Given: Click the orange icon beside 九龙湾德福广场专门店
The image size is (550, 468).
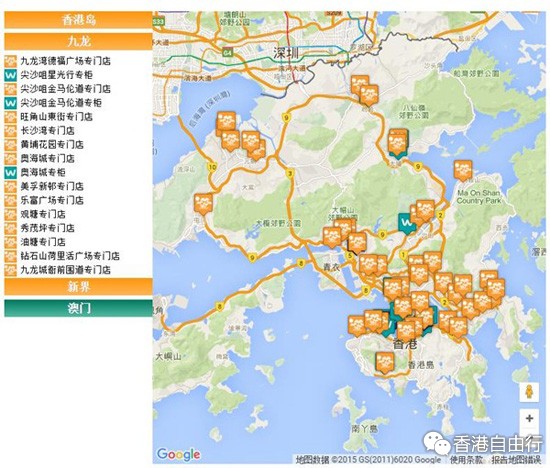Looking at the screenshot, I should coord(11,61).
